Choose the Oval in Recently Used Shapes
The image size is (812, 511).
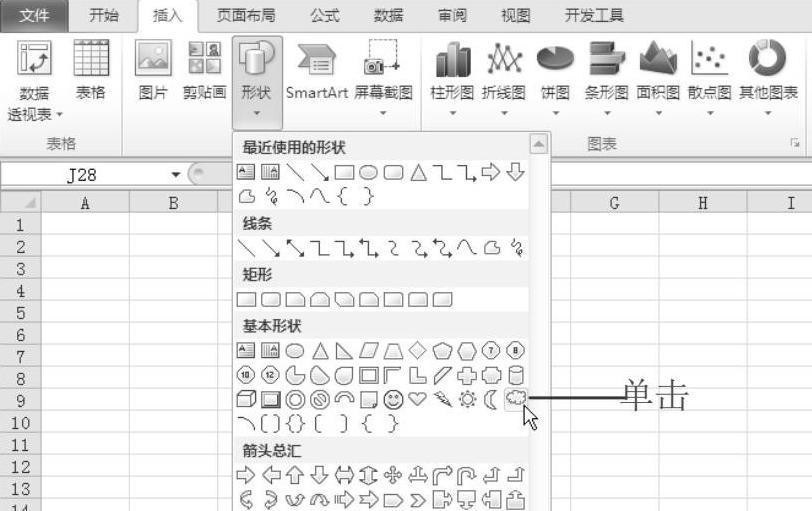tap(368, 172)
